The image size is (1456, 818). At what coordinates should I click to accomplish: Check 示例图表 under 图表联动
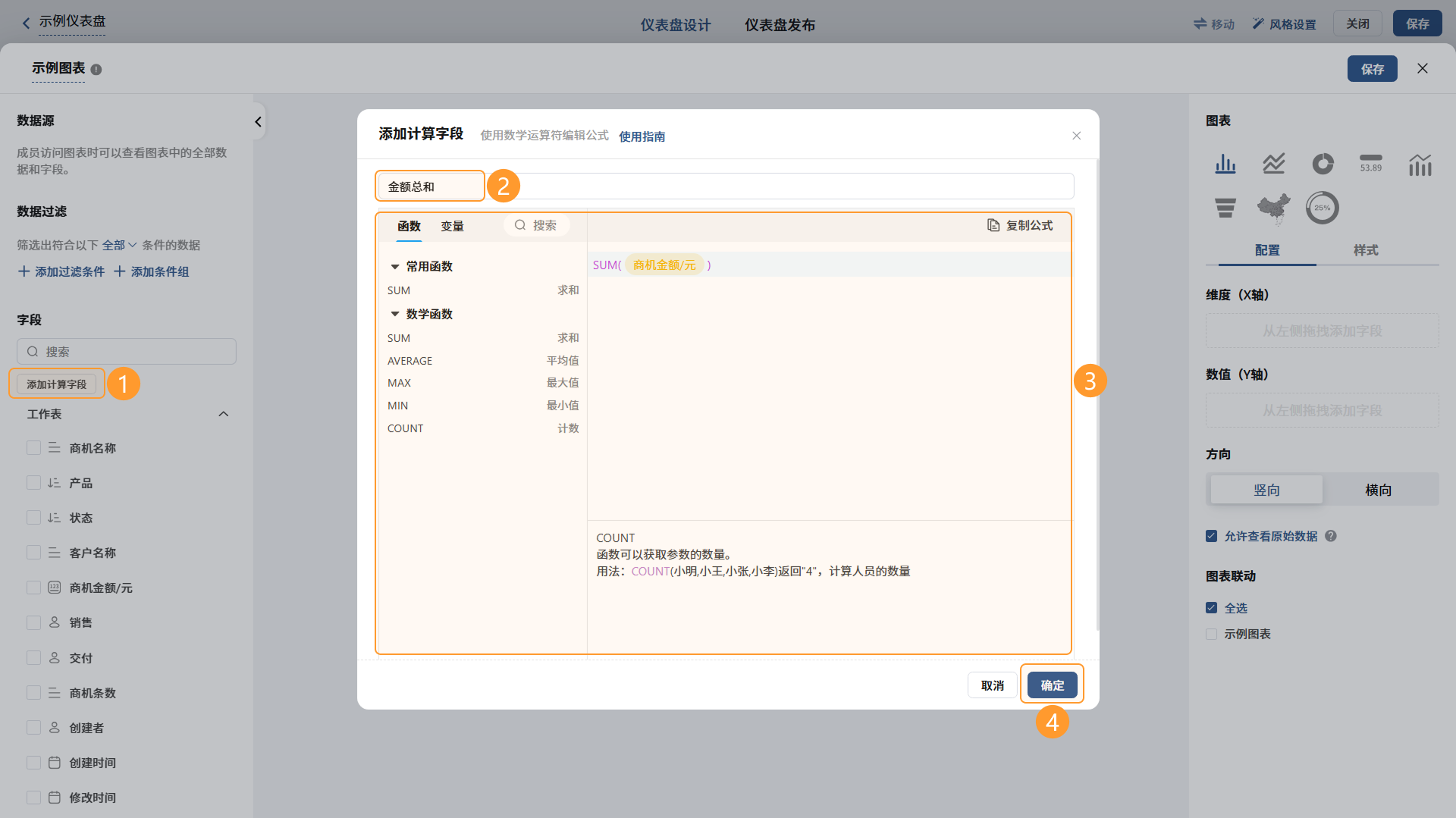pyautogui.click(x=1212, y=634)
